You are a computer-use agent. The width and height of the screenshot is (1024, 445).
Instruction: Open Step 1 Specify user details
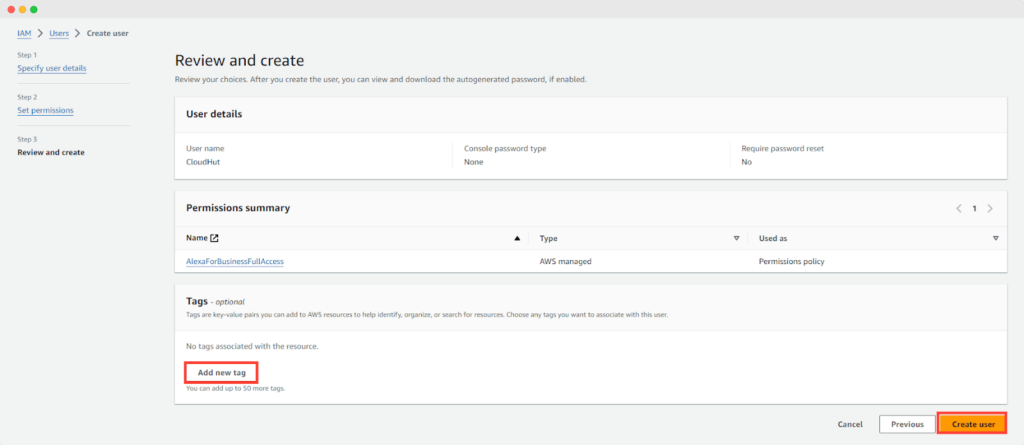click(x=52, y=68)
